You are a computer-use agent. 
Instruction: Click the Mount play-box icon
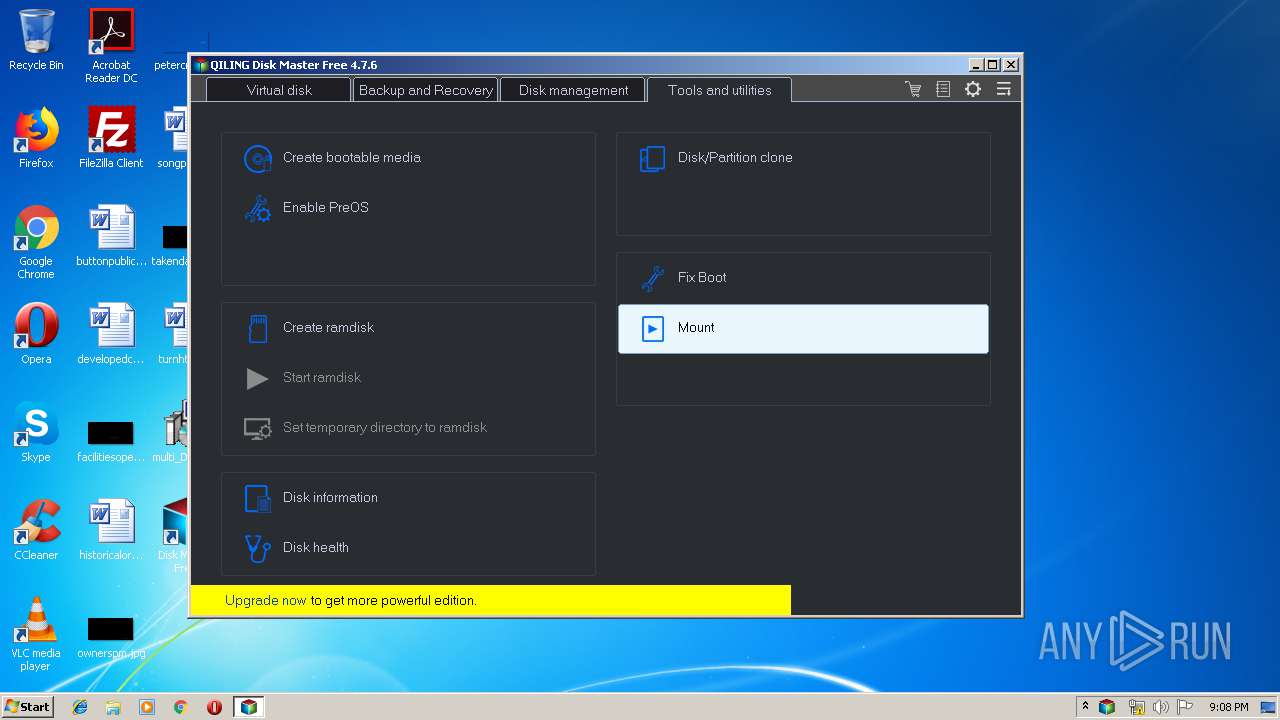point(653,328)
